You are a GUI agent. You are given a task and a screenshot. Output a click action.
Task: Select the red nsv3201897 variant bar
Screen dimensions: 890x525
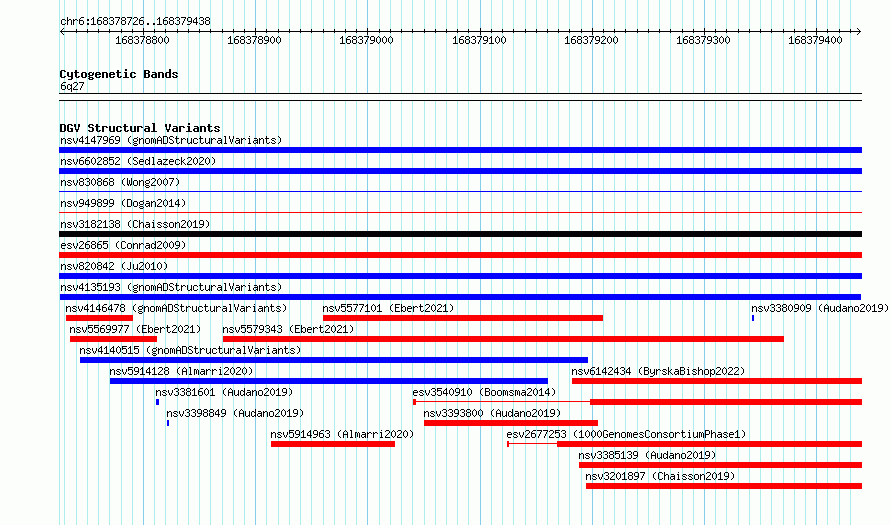[x=724, y=486]
